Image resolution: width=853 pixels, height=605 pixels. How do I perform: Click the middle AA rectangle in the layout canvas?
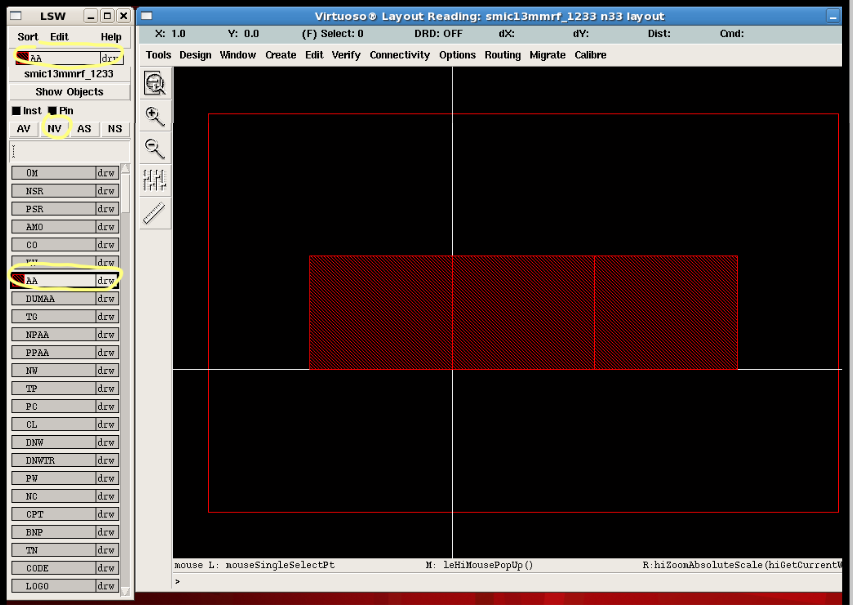(x=523, y=313)
